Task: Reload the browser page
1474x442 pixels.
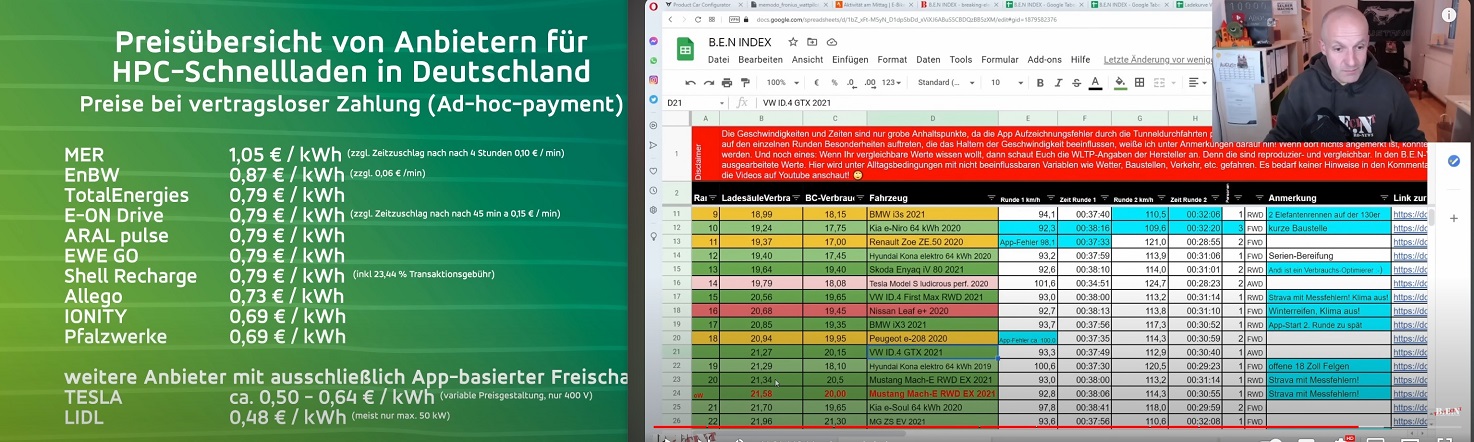Action: click(x=698, y=19)
